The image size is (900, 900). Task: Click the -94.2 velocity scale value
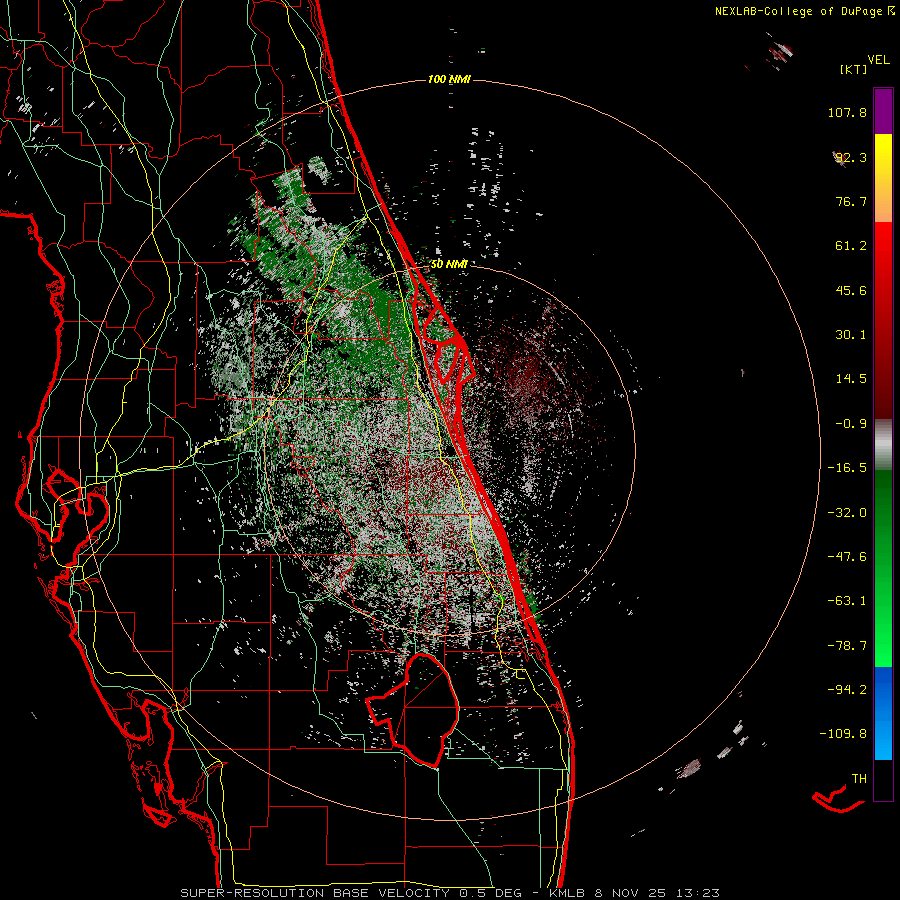click(x=847, y=689)
